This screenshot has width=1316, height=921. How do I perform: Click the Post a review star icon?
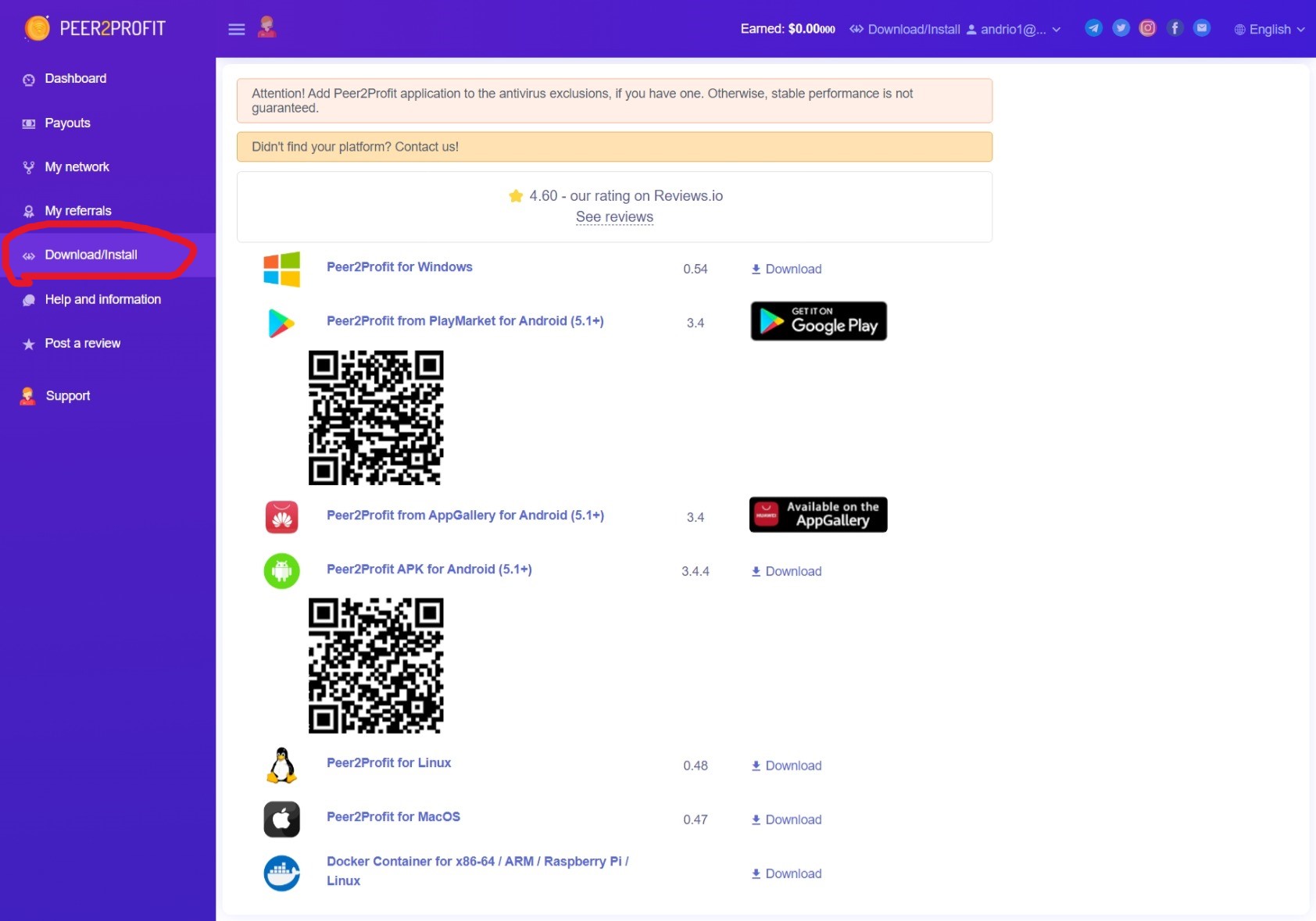coord(29,344)
